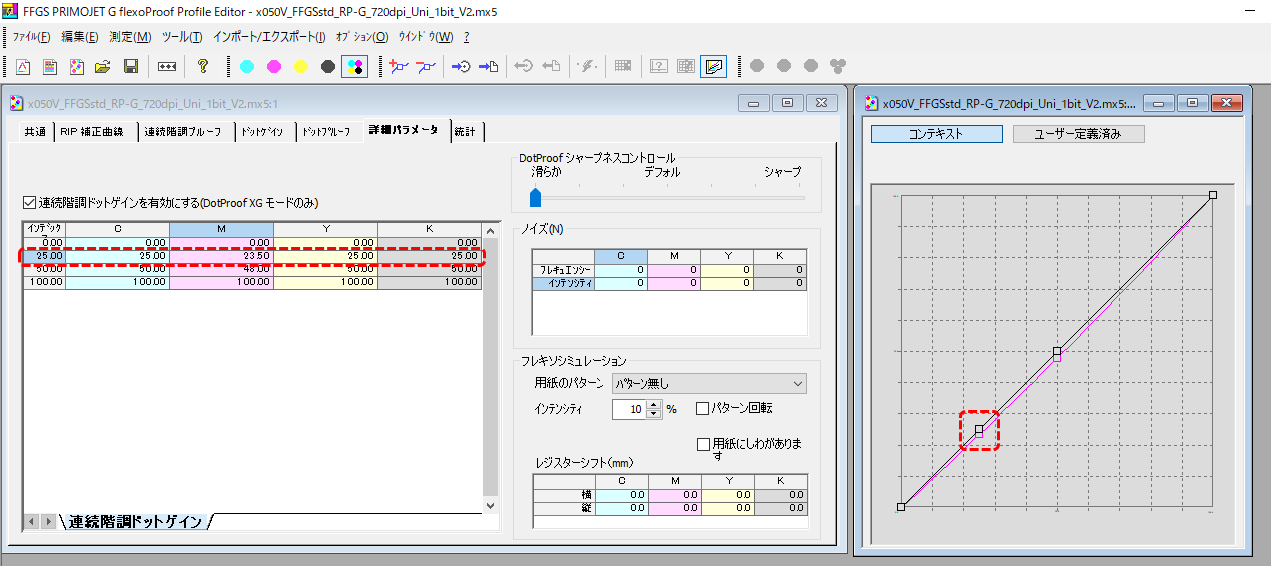
Task: Enable the 用紙にしわがあります checkbox
Action: click(702, 443)
